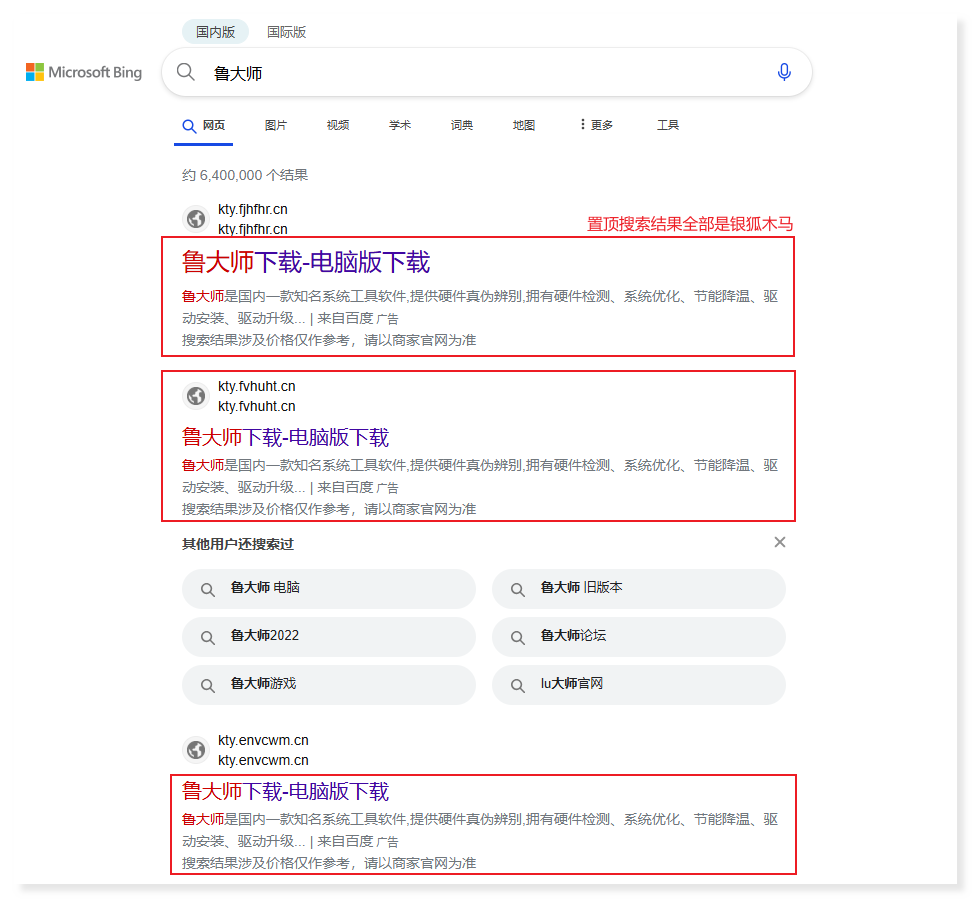Open the 地图 search section
The width and height of the screenshot is (972, 899).
click(523, 124)
